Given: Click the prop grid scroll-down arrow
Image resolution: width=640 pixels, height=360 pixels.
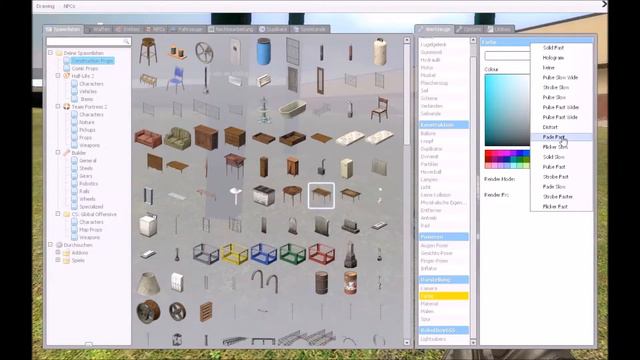Looking at the screenshot, I should 407,342.
